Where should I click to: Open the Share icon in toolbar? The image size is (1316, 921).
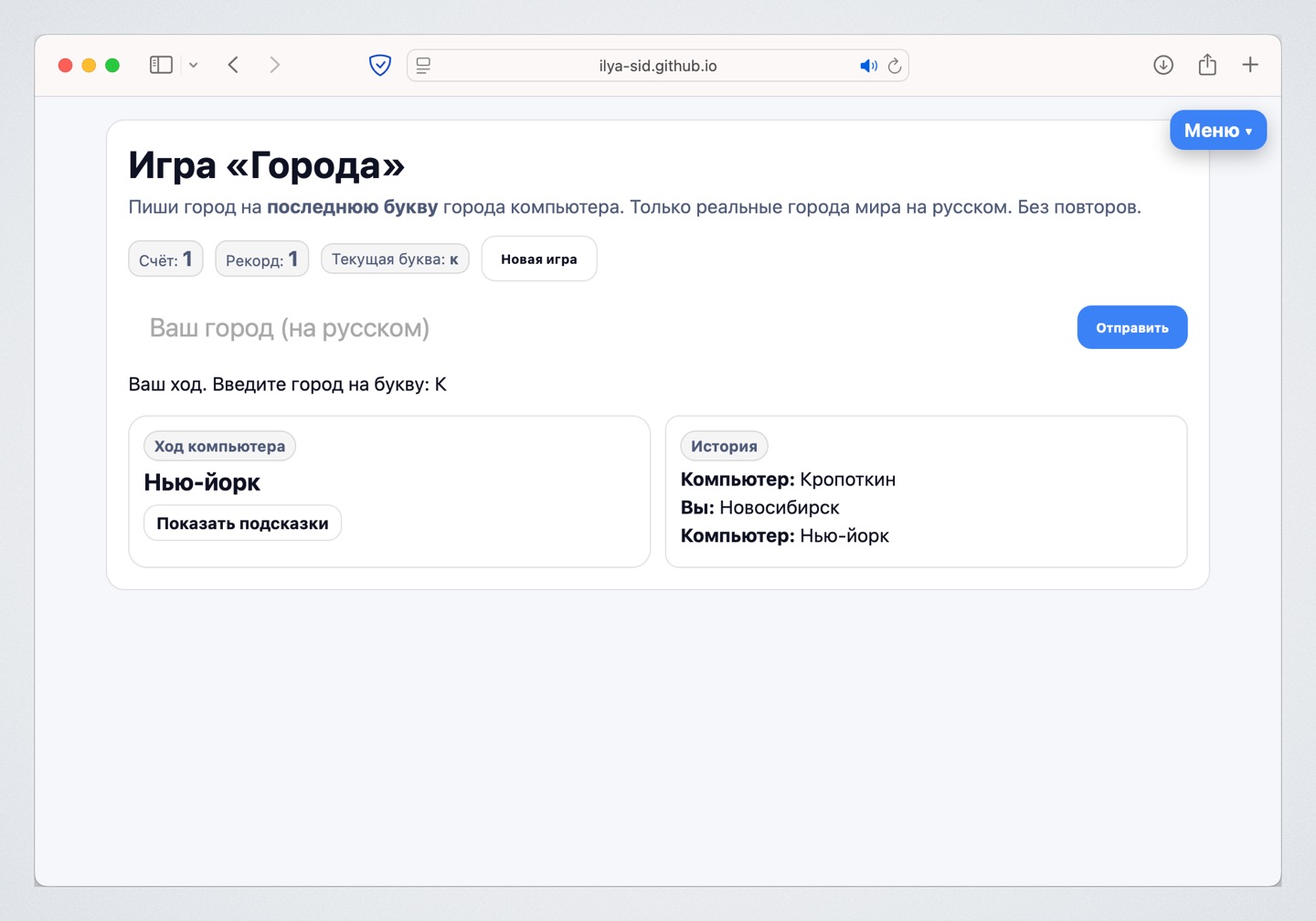coord(1207,65)
